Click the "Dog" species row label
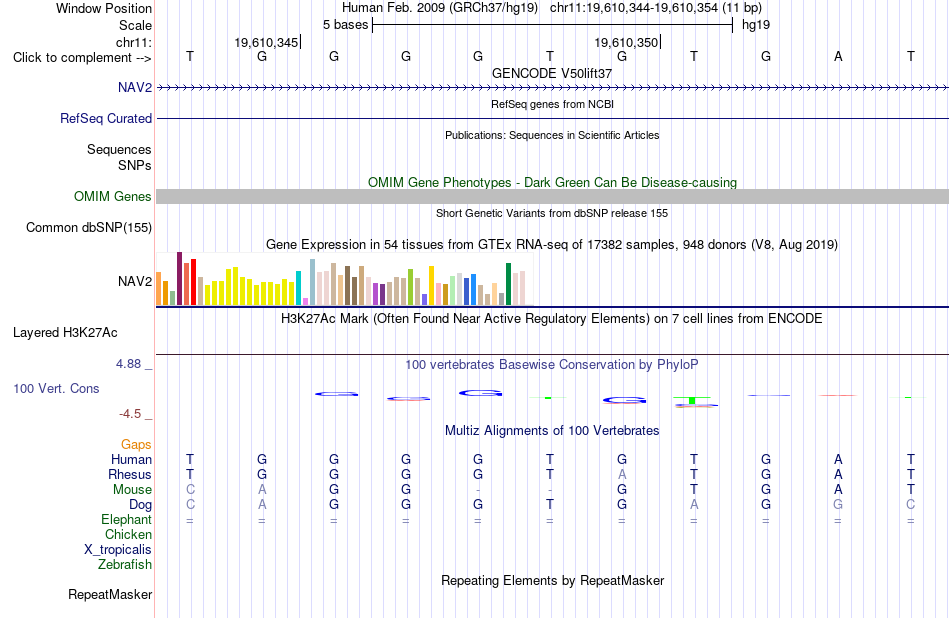Screen dimensions: 950x618 tap(140, 505)
